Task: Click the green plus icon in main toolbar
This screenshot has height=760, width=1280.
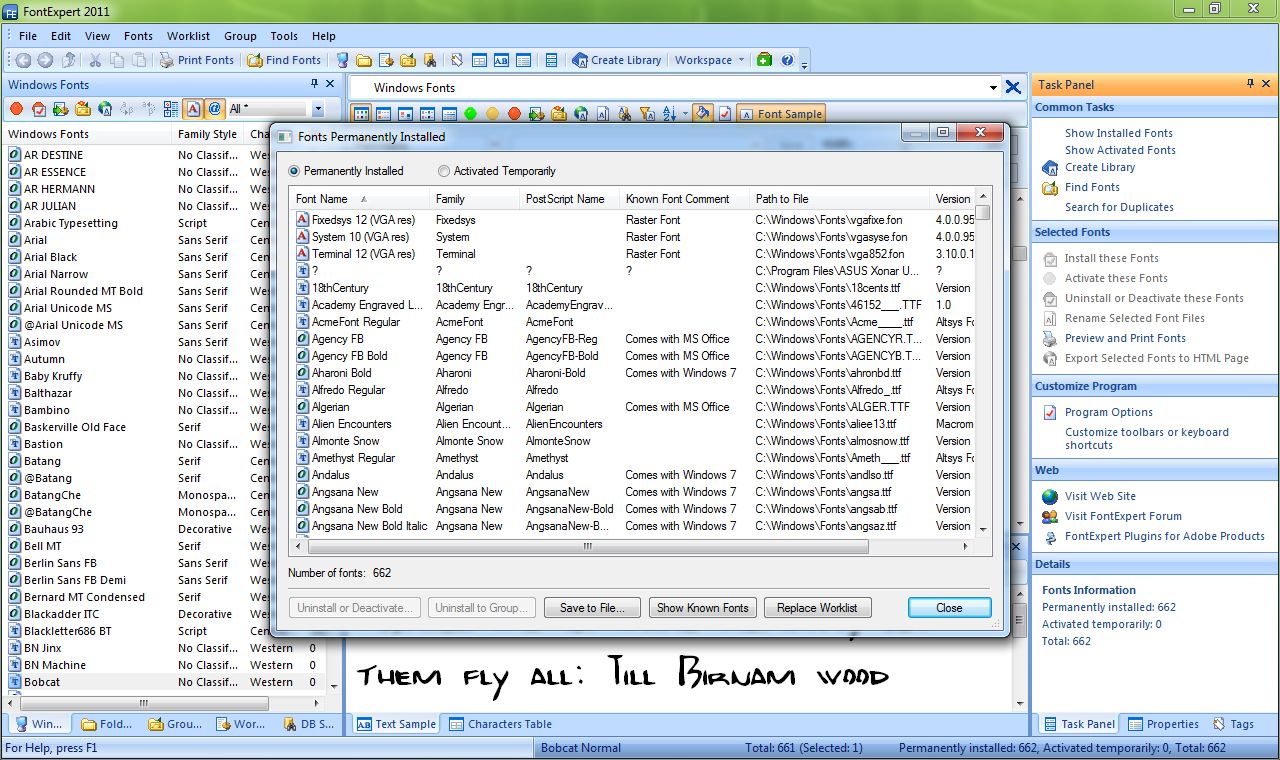Action: (765, 60)
